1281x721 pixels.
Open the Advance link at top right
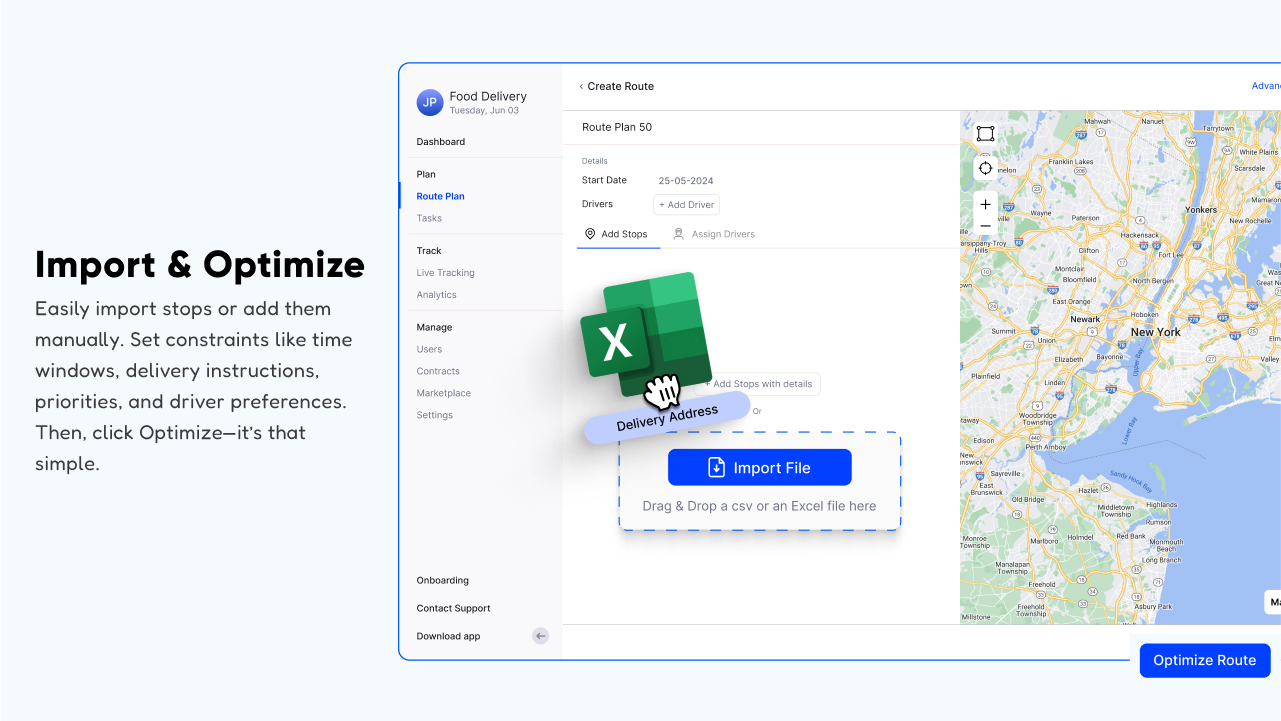[x=1265, y=85]
